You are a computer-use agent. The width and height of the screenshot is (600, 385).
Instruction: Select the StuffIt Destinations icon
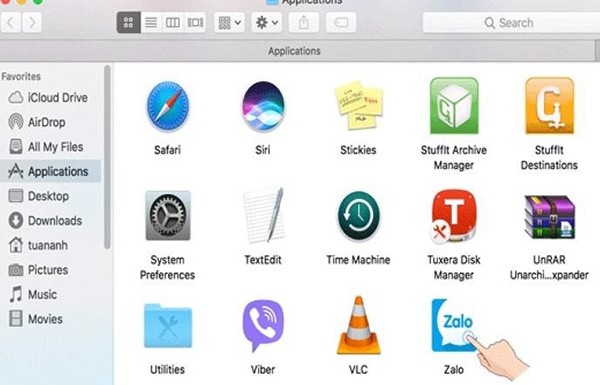click(x=549, y=106)
